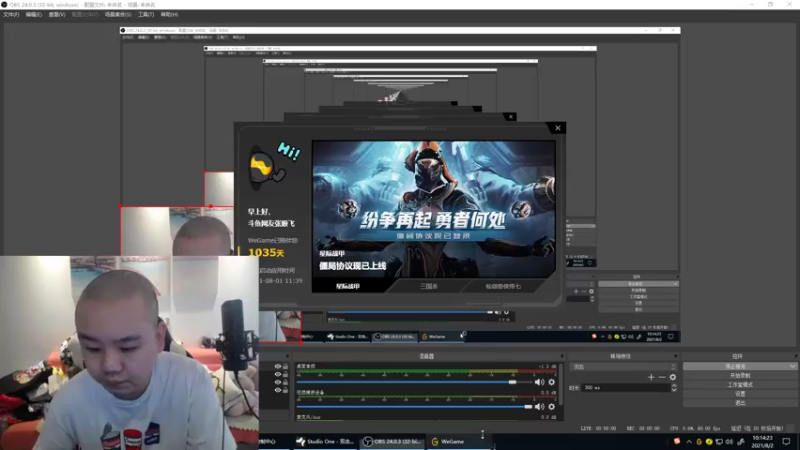Open the system volume tray icon
The height and width of the screenshot is (450, 800).
729,442
